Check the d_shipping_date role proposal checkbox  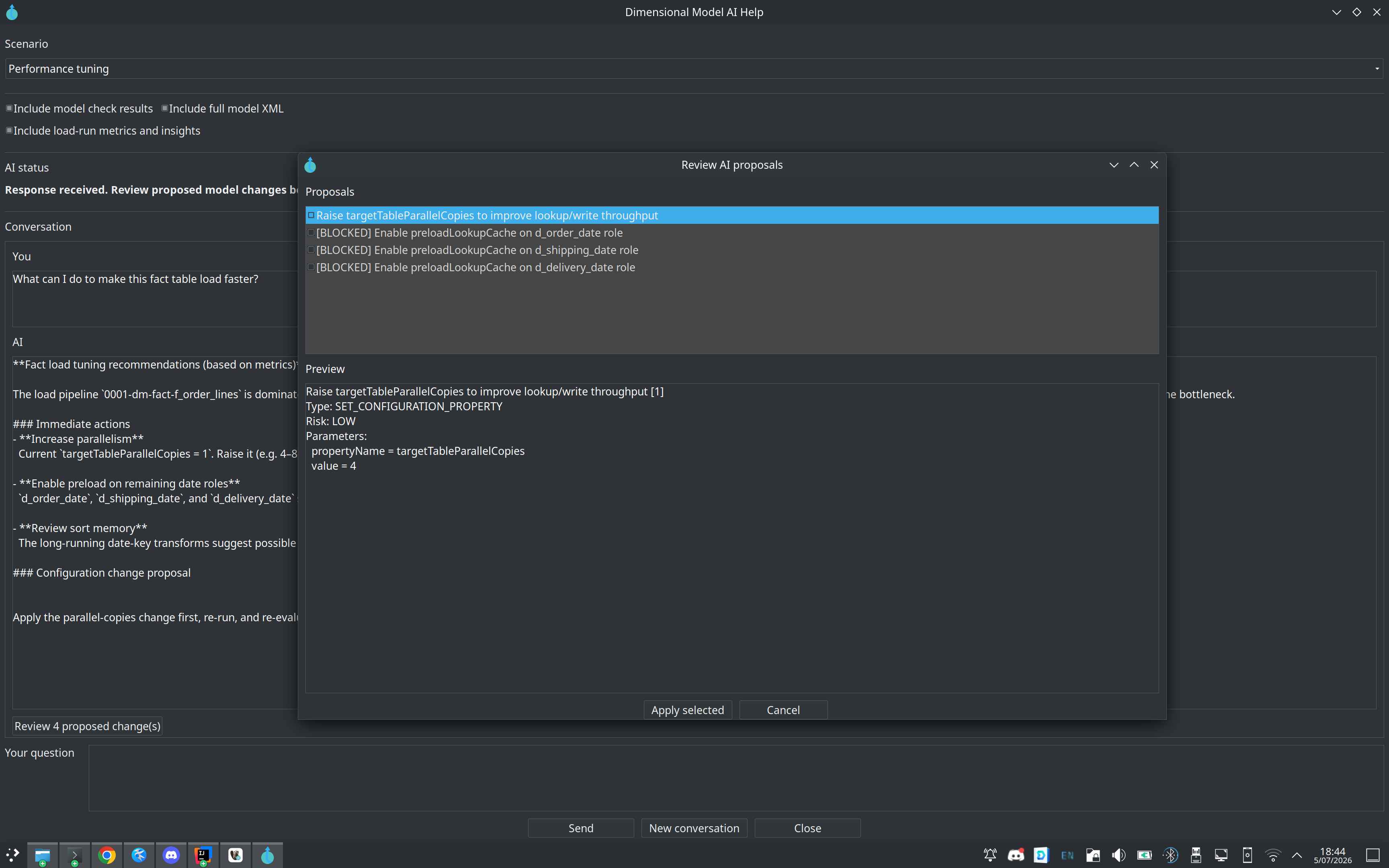(311, 250)
